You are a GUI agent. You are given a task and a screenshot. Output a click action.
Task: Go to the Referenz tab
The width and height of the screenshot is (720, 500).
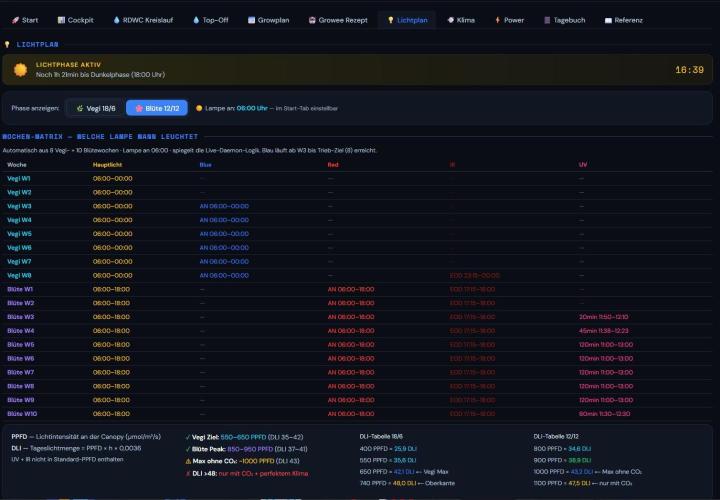623,20
